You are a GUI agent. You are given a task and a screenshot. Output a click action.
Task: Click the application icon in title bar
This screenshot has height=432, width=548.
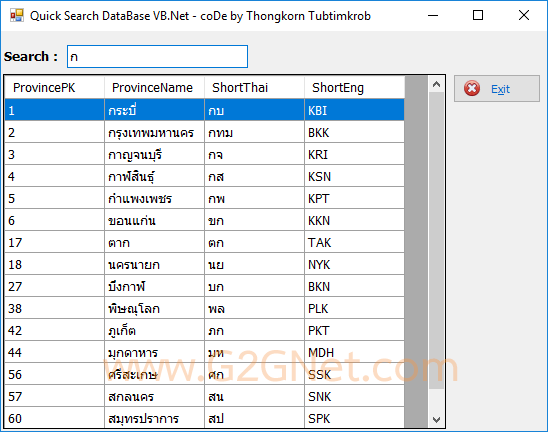coord(16,15)
